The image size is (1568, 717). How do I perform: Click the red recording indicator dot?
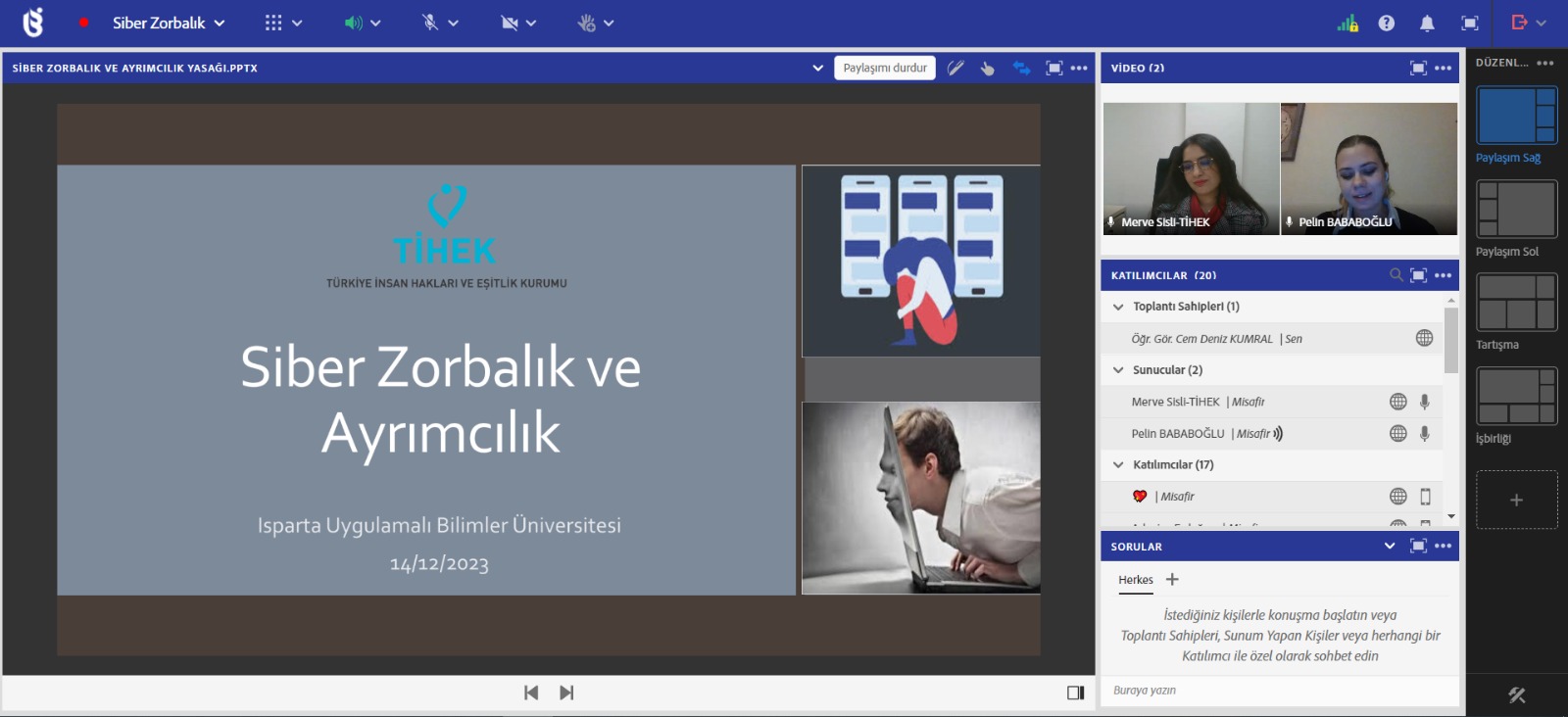[x=84, y=23]
